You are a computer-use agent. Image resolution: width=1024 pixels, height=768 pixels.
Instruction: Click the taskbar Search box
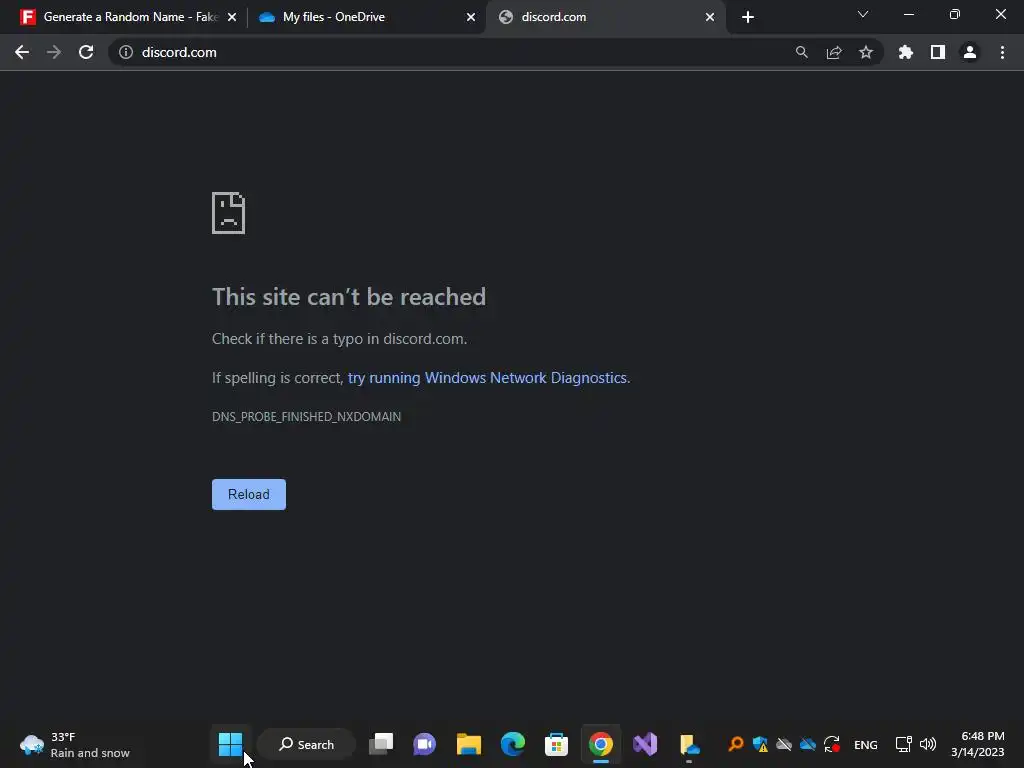coord(306,744)
